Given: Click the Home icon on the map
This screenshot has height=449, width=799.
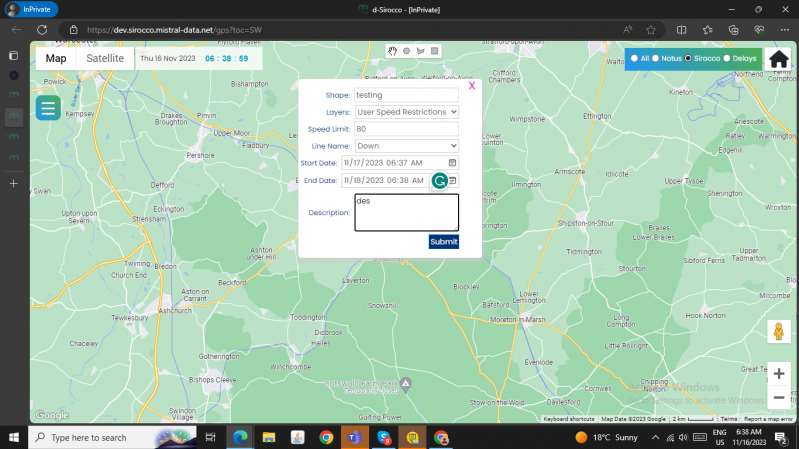Looking at the screenshot, I should pyautogui.click(x=779, y=59).
